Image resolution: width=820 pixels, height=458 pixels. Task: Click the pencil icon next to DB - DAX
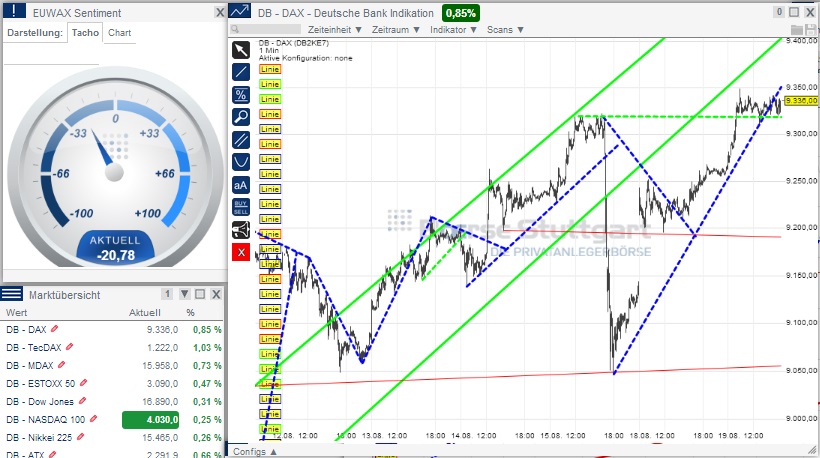coord(54,329)
